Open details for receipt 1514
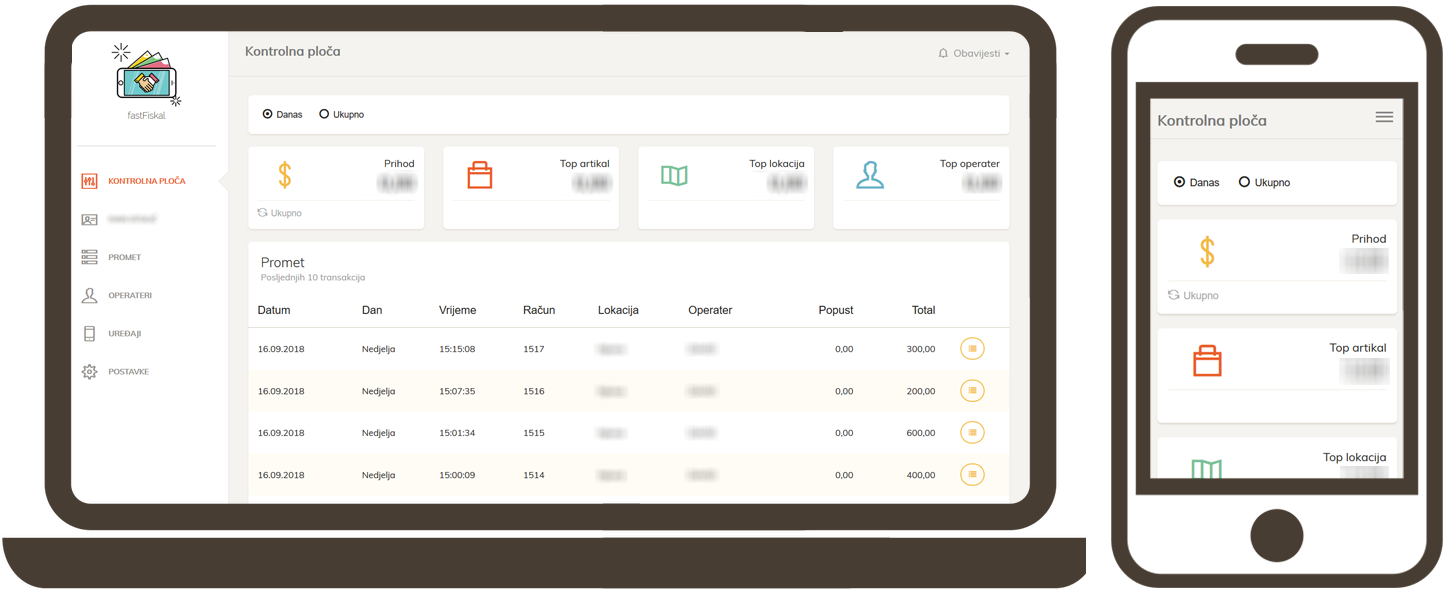 coord(972,475)
